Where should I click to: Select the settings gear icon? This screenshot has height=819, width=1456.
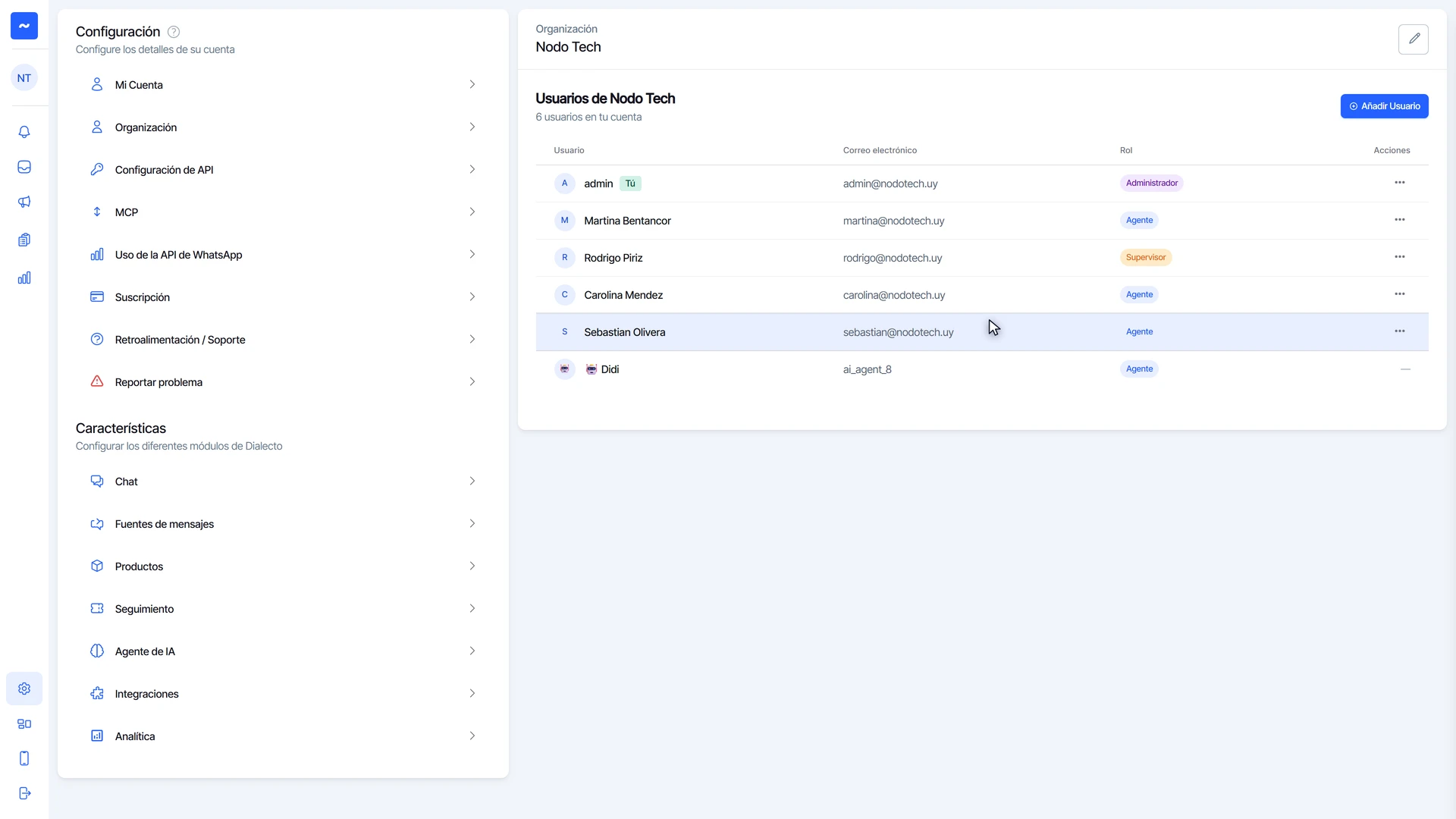[24, 689]
